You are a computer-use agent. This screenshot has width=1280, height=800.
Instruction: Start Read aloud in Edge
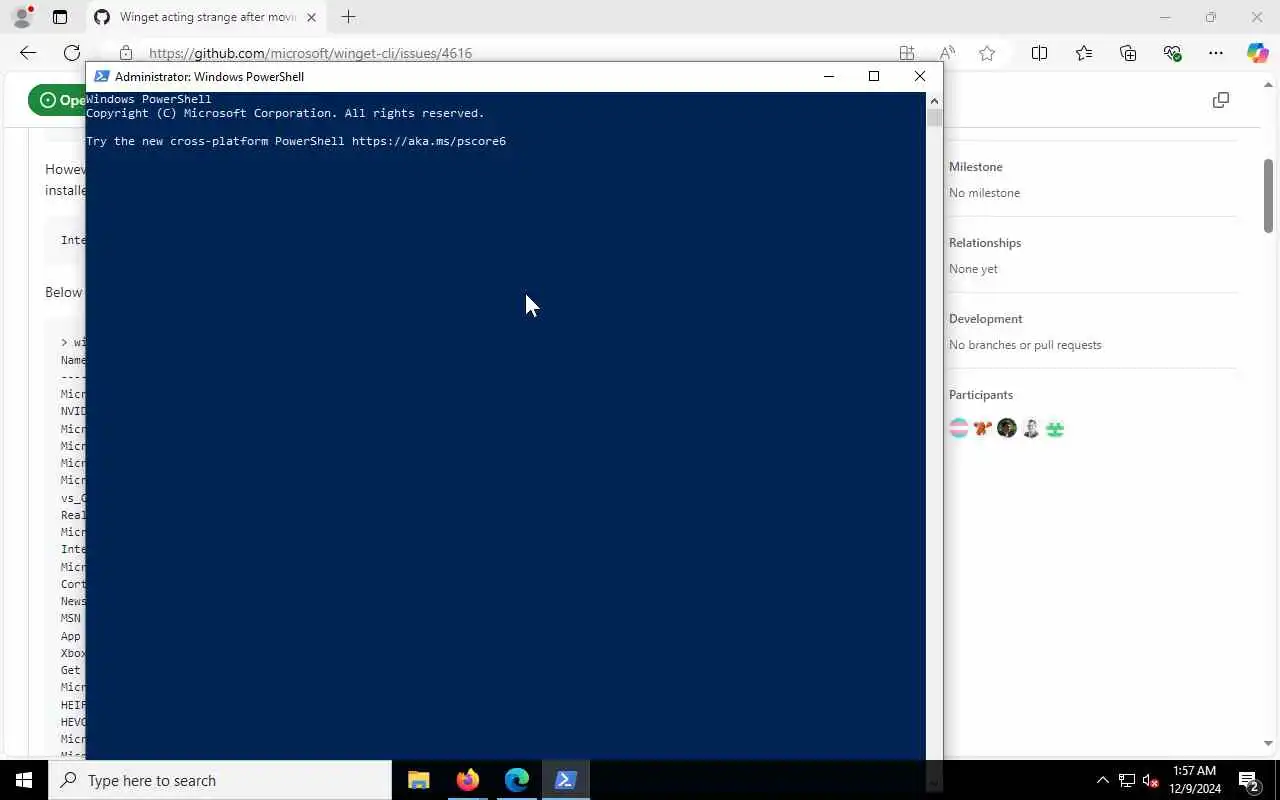[x=947, y=53]
